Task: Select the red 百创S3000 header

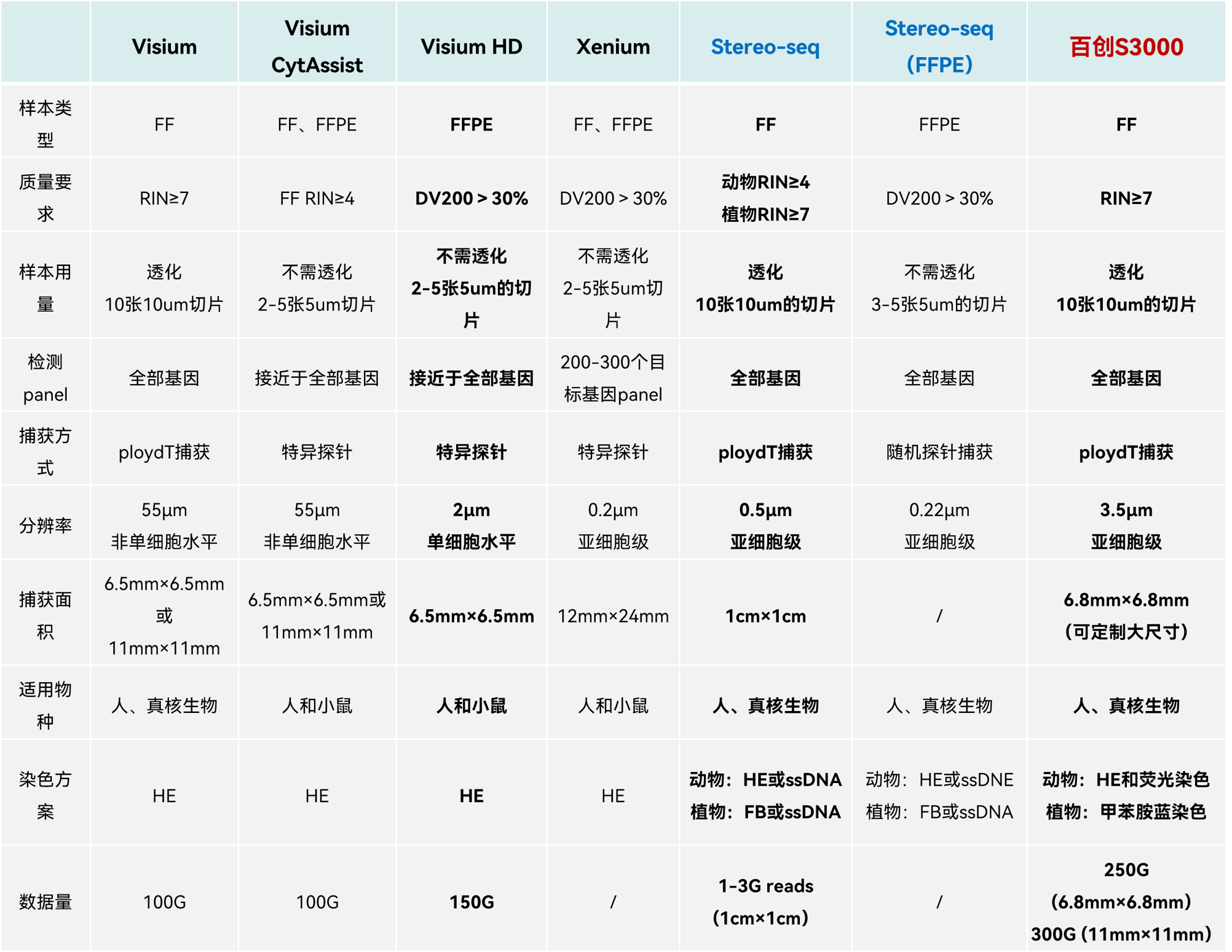Action: point(1126,47)
